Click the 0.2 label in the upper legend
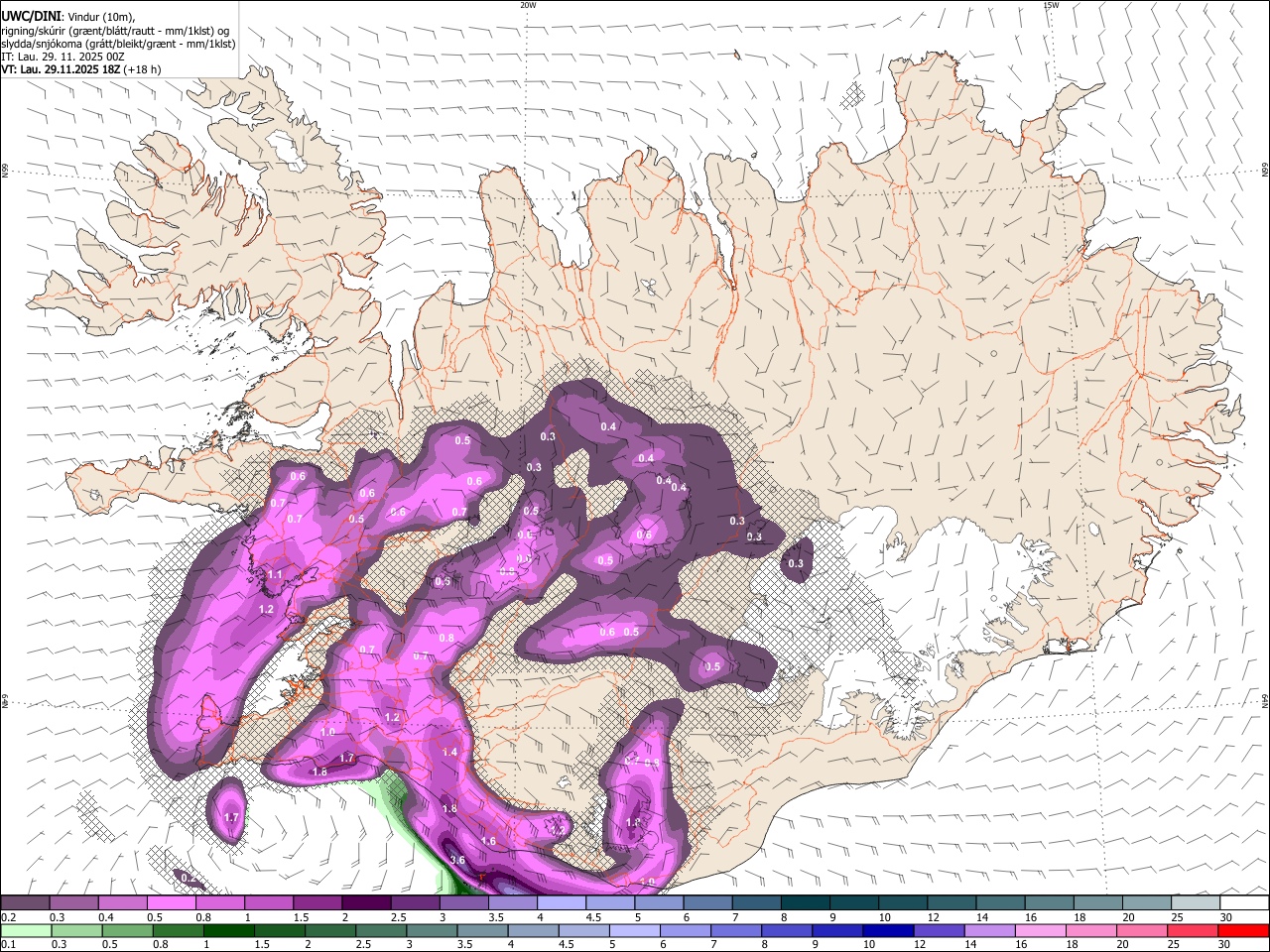 click(x=8, y=917)
